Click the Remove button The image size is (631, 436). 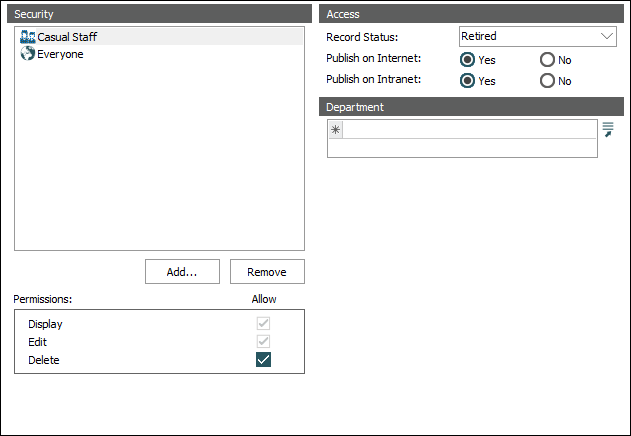(267, 272)
